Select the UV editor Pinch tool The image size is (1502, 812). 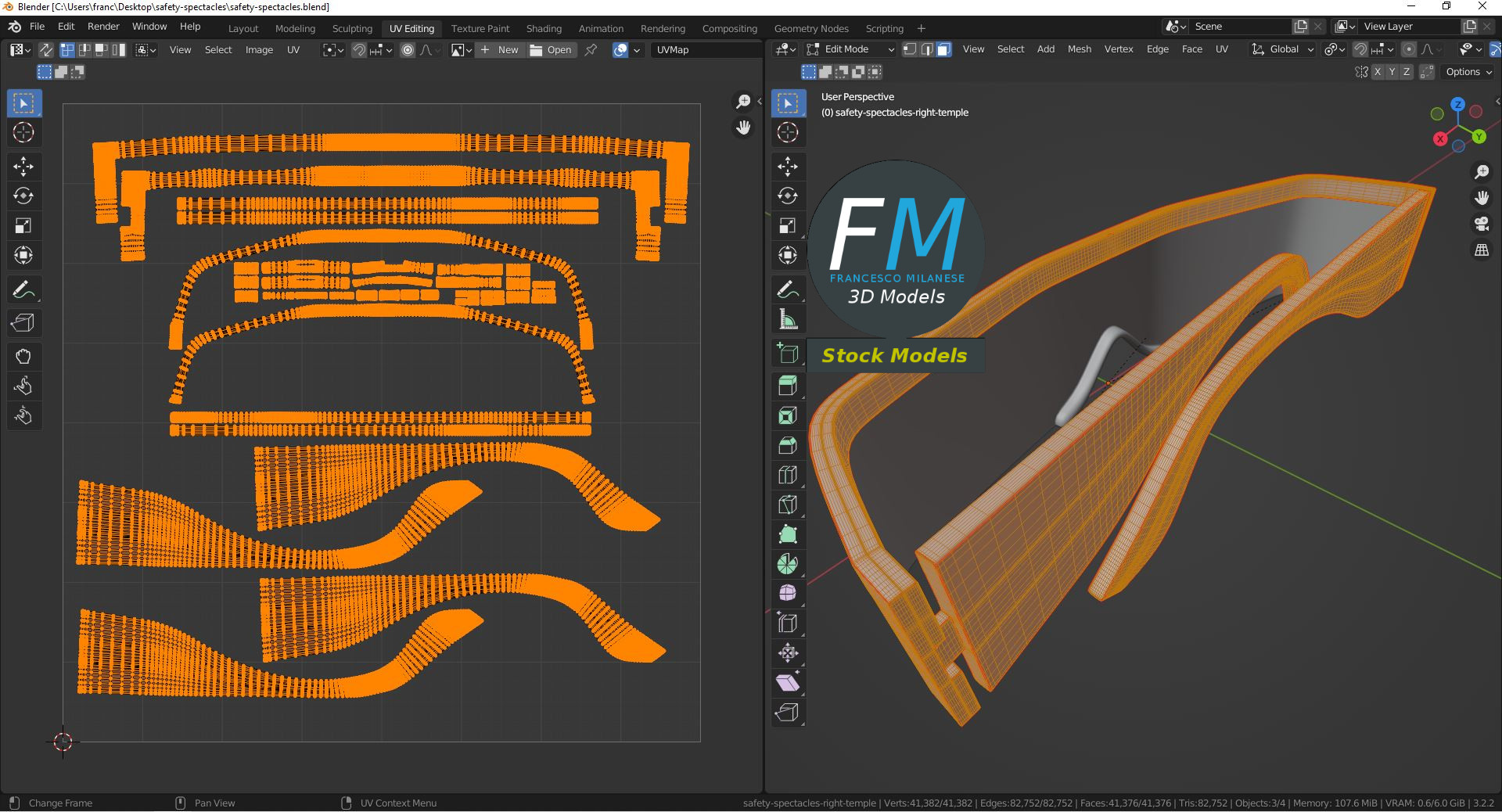pyautogui.click(x=23, y=415)
